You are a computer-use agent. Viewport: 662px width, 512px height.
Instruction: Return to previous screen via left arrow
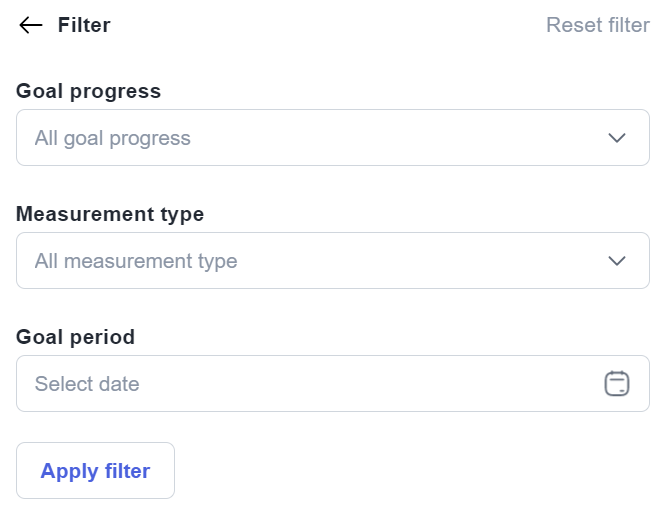click(x=31, y=25)
